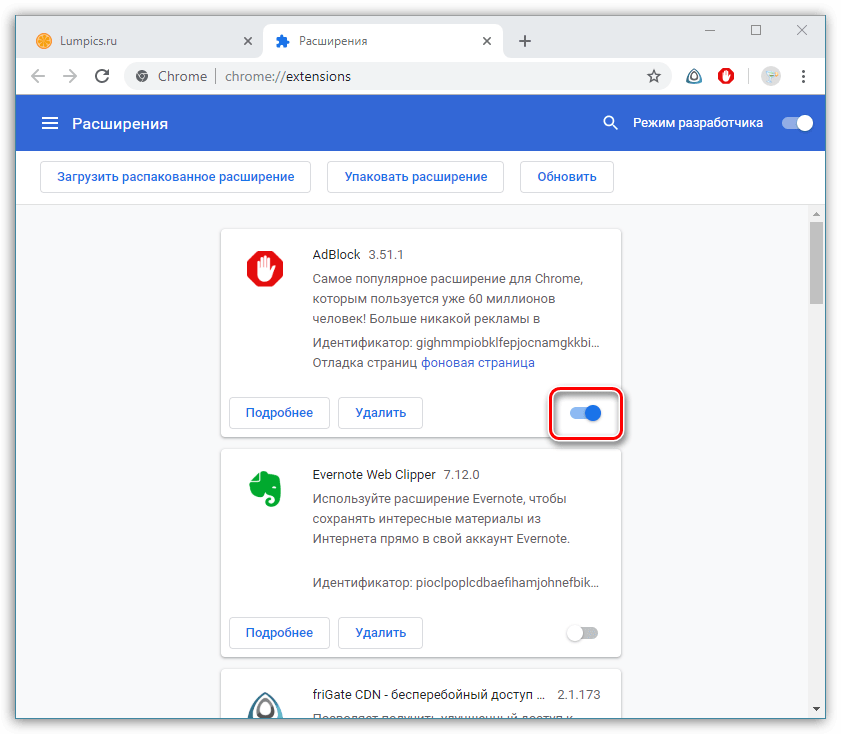This screenshot has width=841, height=734.
Task: Minimize the Chrome window
Action: [x=710, y=31]
